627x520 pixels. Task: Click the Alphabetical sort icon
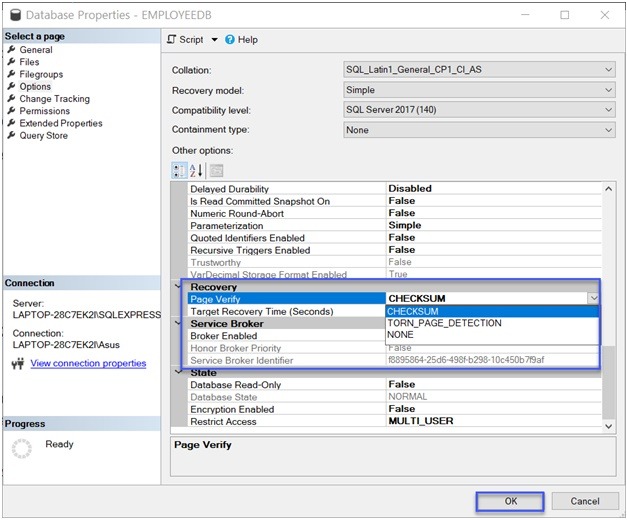pyautogui.click(x=196, y=171)
